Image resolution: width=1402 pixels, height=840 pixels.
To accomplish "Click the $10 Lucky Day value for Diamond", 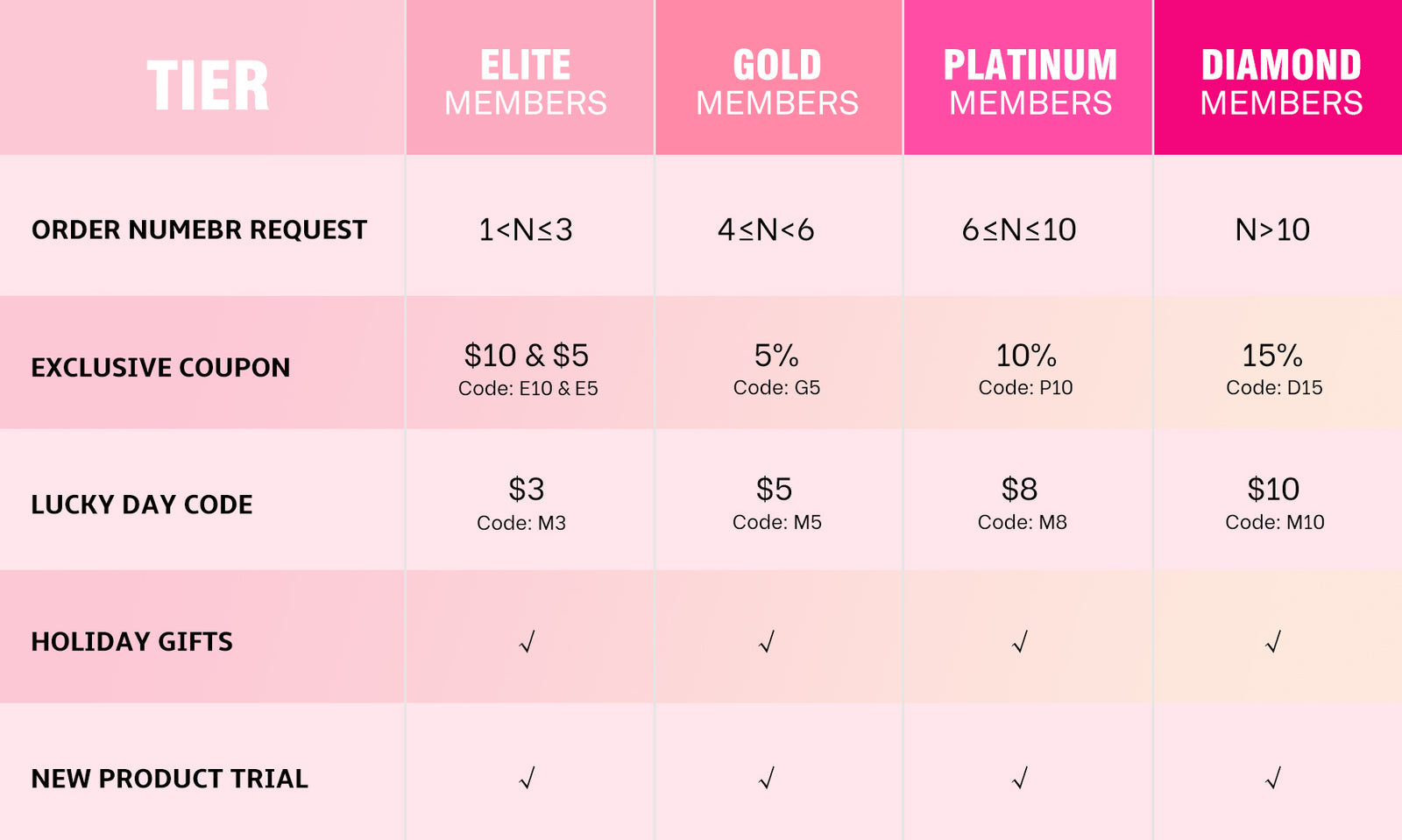I will point(1273,489).
